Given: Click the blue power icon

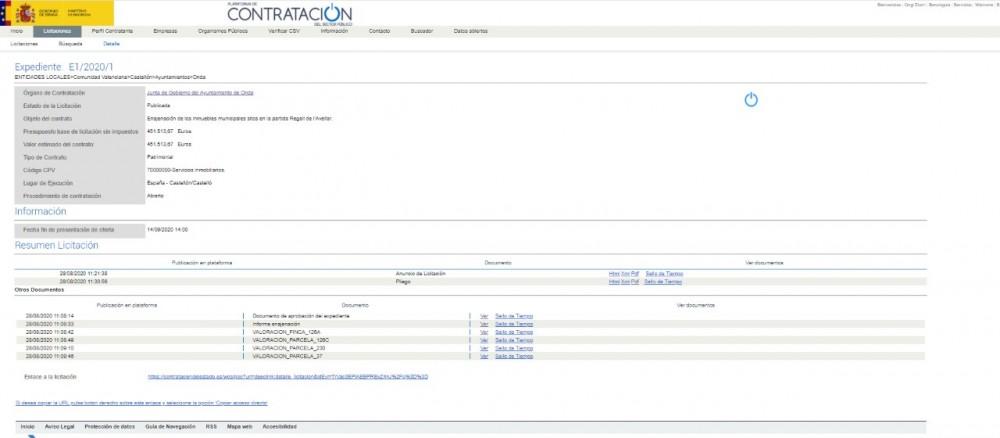Looking at the screenshot, I should click(x=752, y=100).
